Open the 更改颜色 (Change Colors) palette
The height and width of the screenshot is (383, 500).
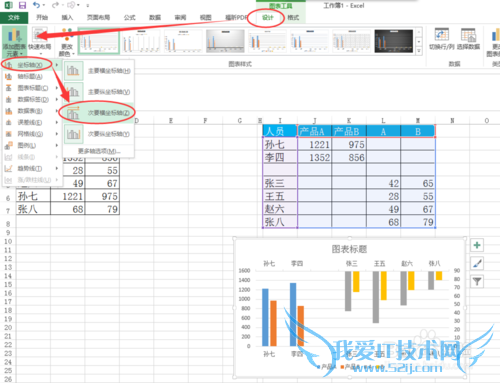click(x=67, y=41)
